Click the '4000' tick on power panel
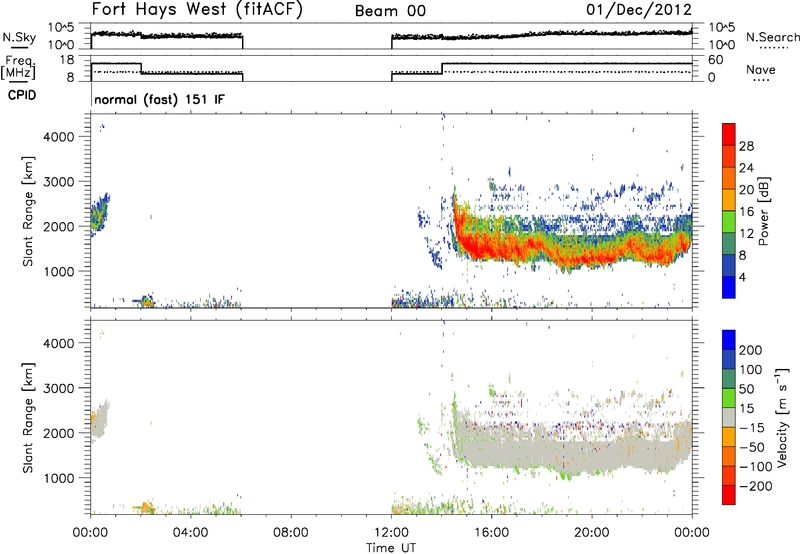800x554 pixels. (59, 137)
